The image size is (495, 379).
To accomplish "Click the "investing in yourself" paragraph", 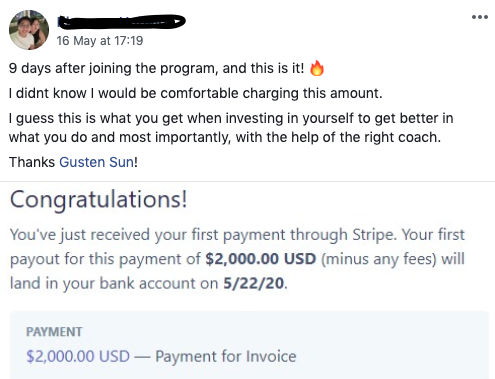I will (231, 128).
